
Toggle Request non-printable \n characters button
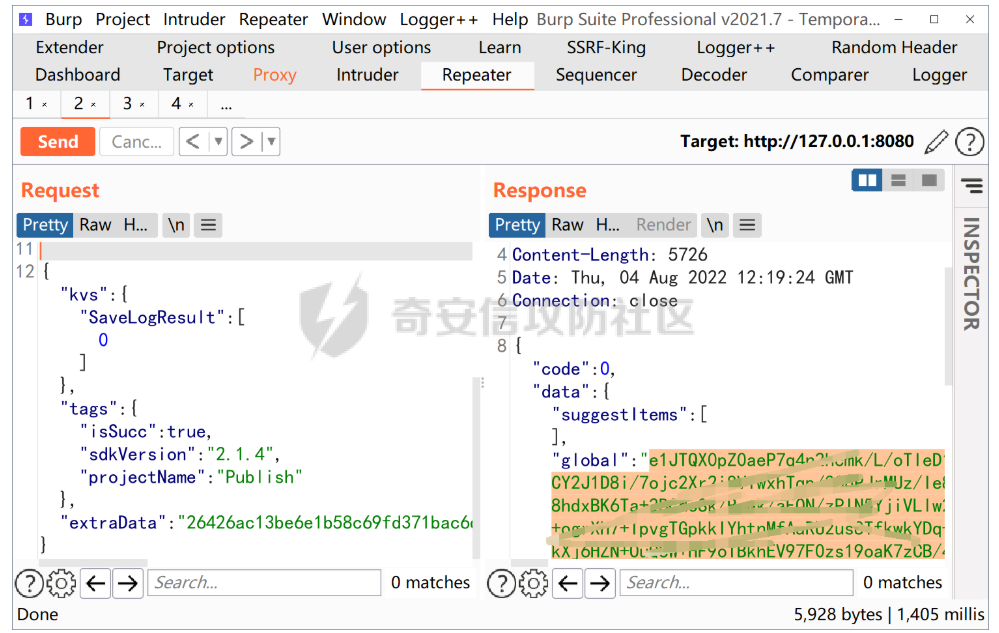176,225
